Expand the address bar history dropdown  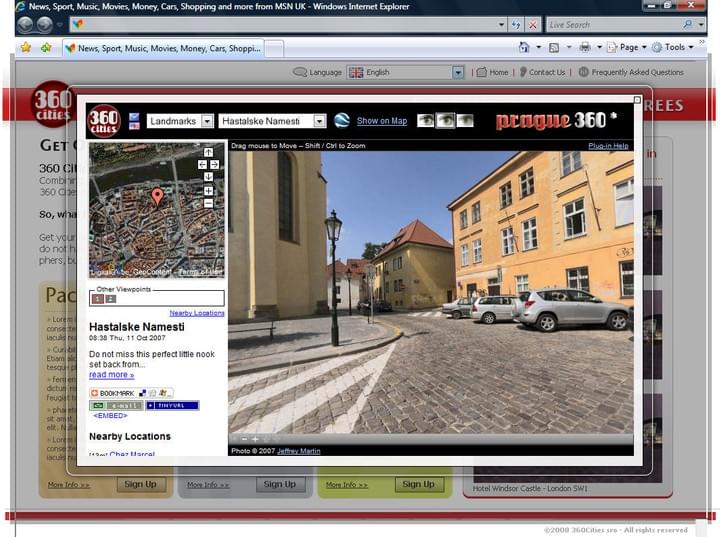tap(501, 24)
